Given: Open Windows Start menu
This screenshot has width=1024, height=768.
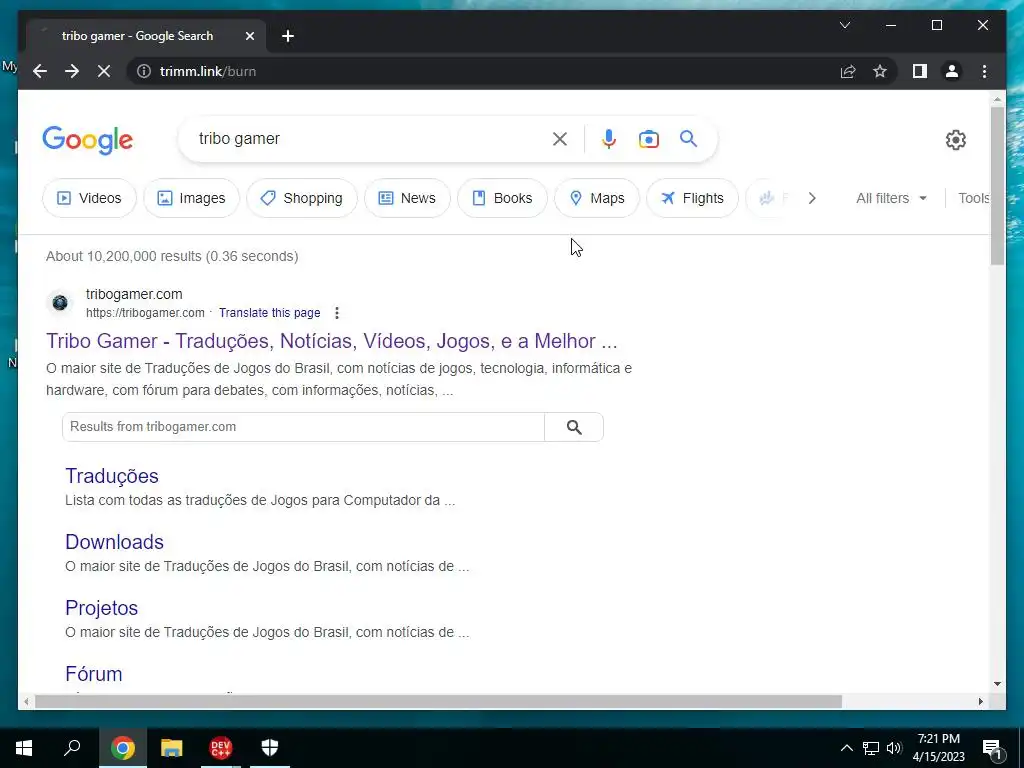Looking at the screenshot, I should coord(24,748).
